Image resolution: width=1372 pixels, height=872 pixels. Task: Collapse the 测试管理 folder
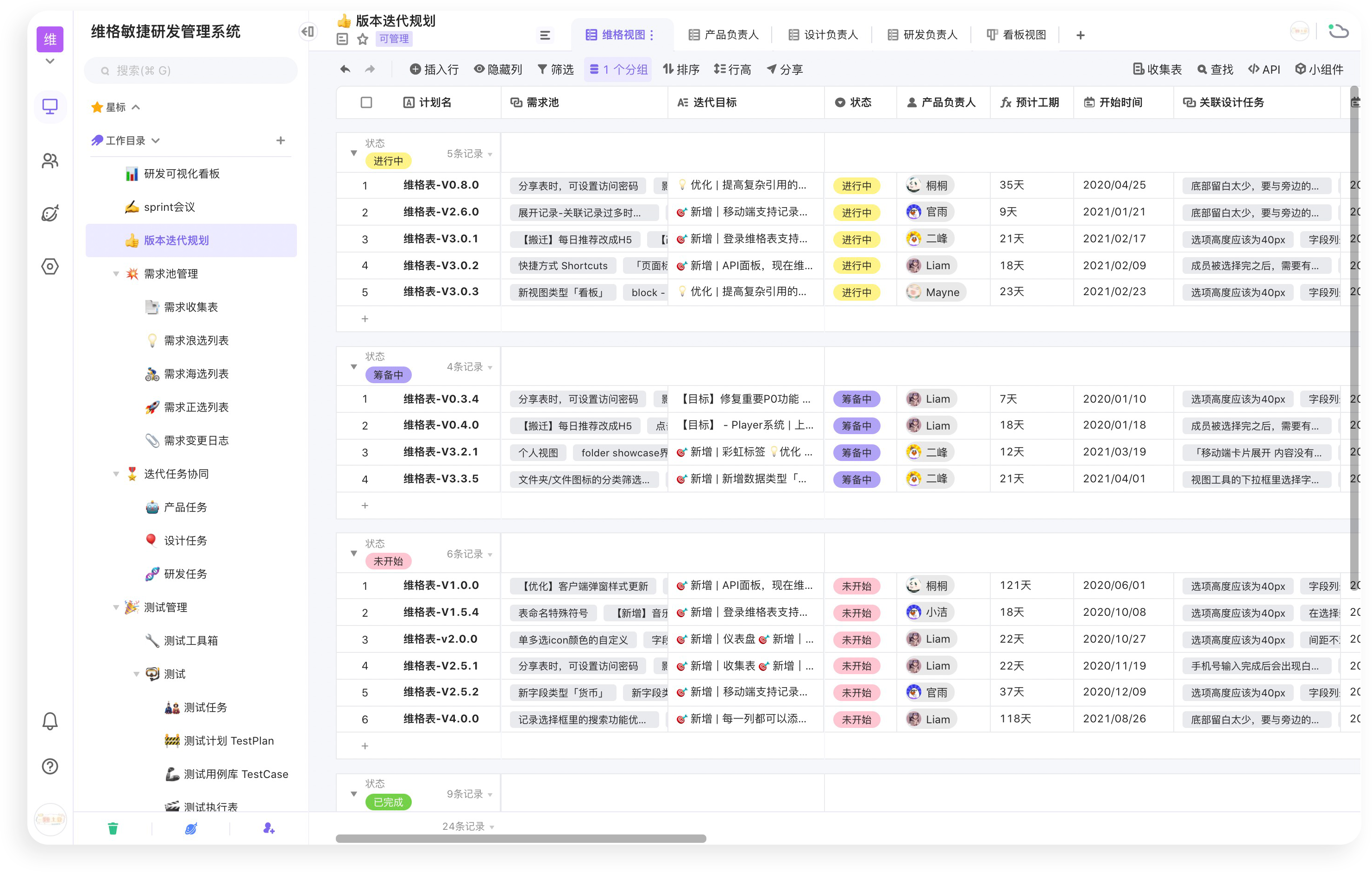coord(116,607)
